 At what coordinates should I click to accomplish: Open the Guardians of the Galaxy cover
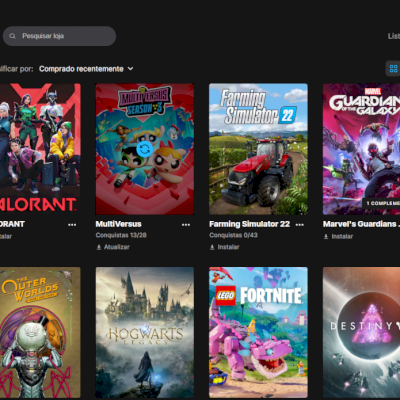pos(361,149)
